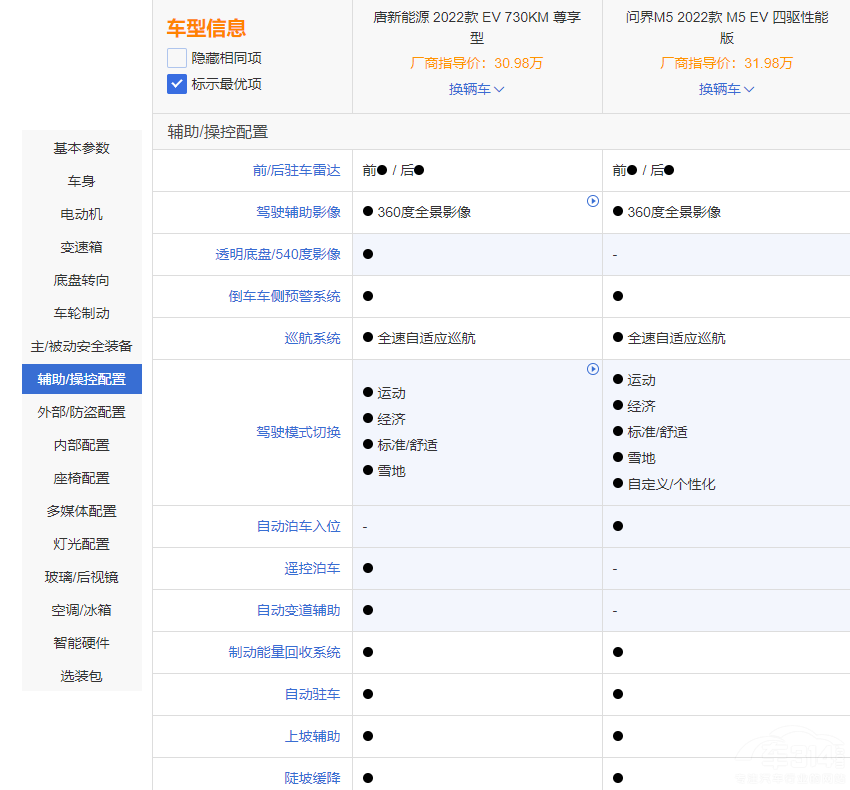Go to 电动机 section
Image resolution: width=850 pixels, height=790 pixels.
(82, 214)
